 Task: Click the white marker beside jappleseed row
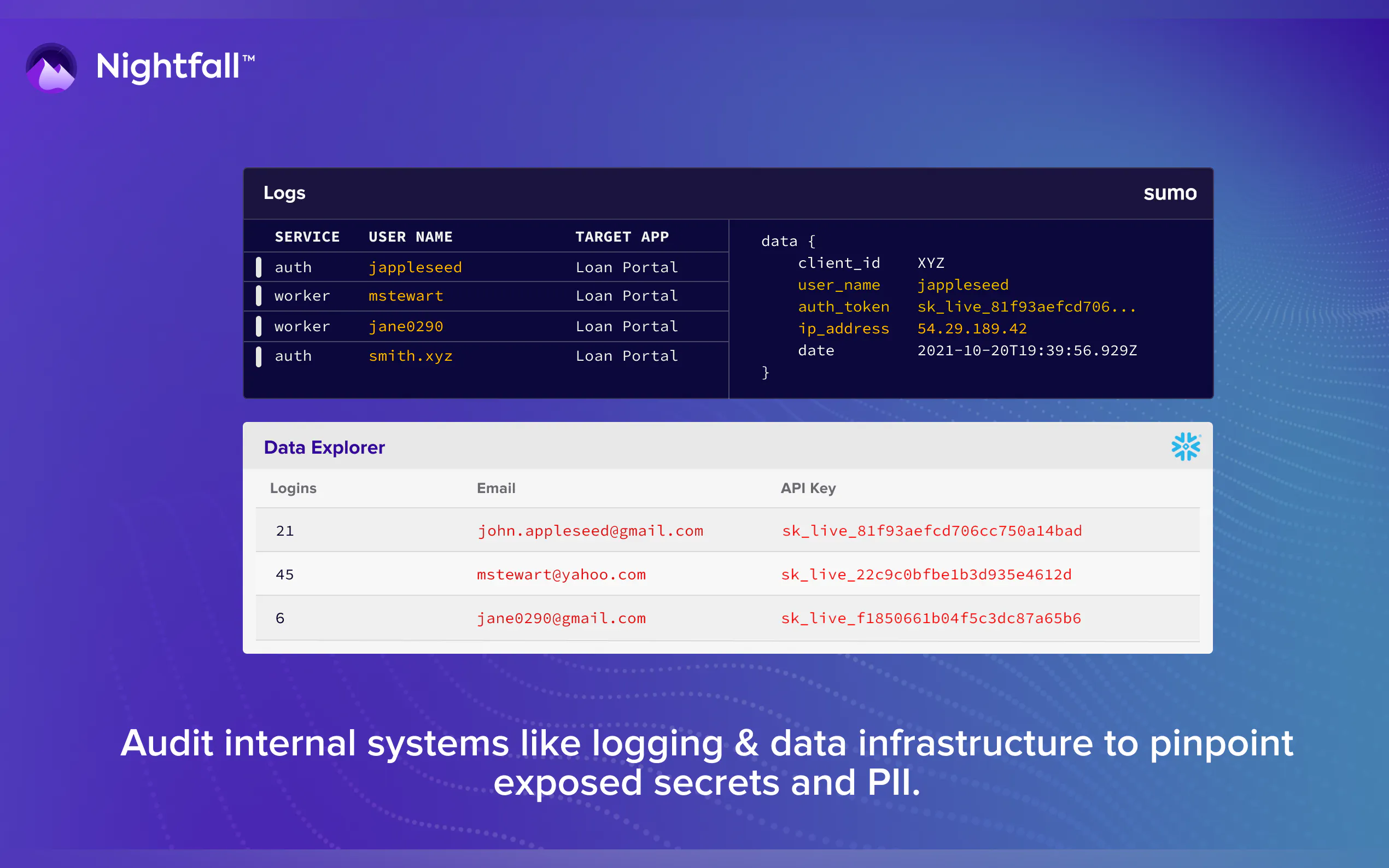pos(259,267)
